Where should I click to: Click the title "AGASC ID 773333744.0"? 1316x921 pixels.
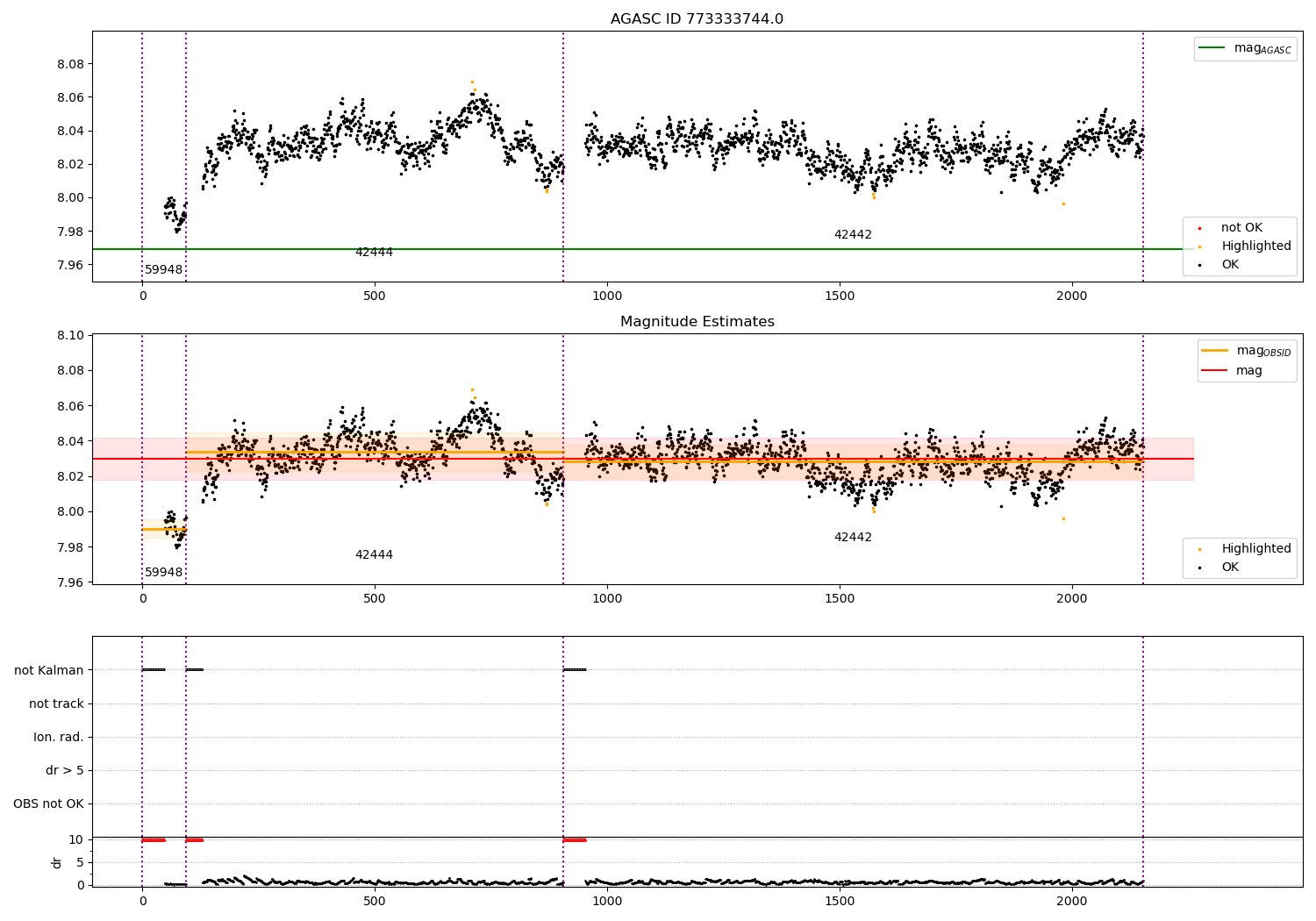click(x=697, y=19)
